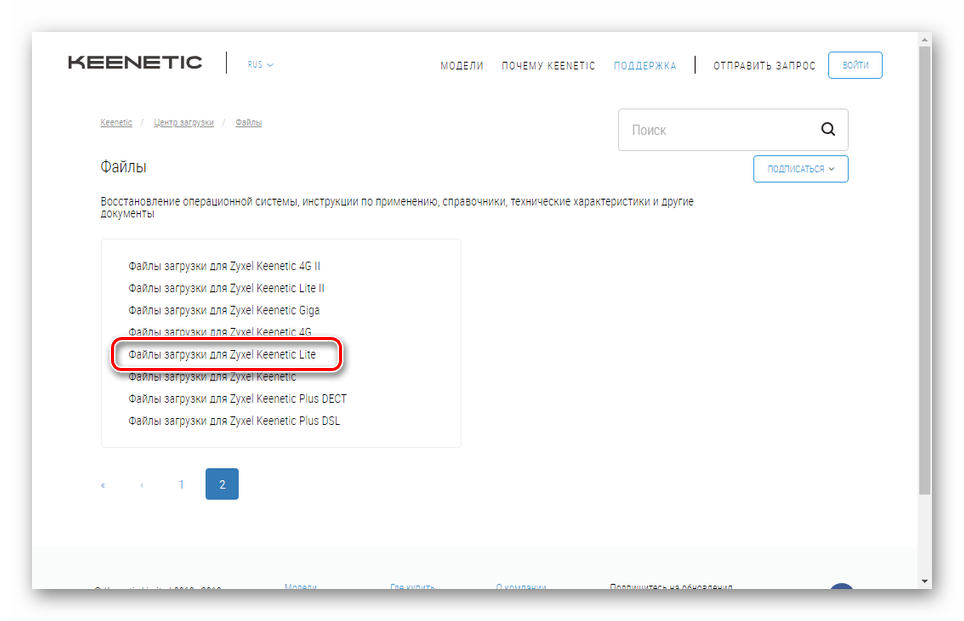Viewport: 964px width, 621px height.
Task: Open the Почему Keenetic menu item
Action: point(548,66)
